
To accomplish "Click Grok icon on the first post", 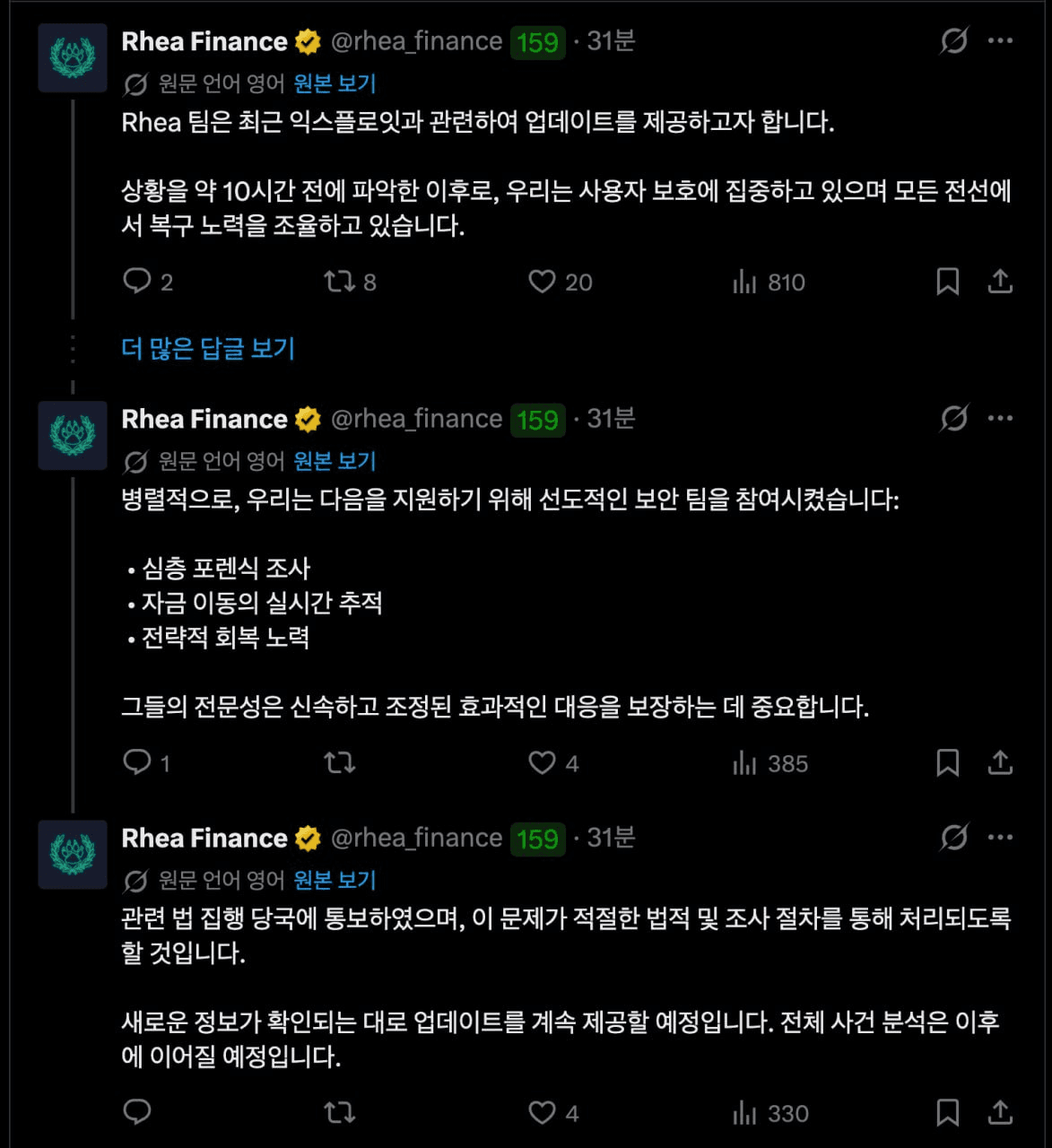I will coord(954,41).
